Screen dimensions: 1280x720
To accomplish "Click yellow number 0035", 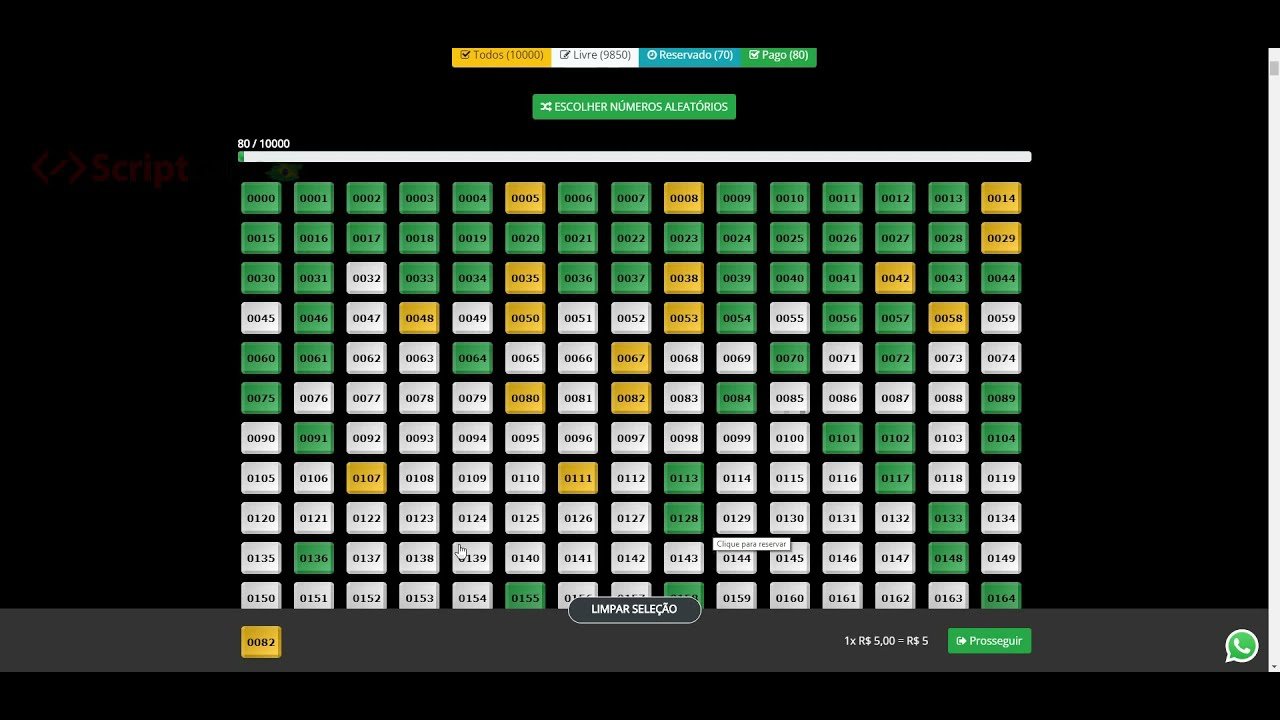I will 525,278.
